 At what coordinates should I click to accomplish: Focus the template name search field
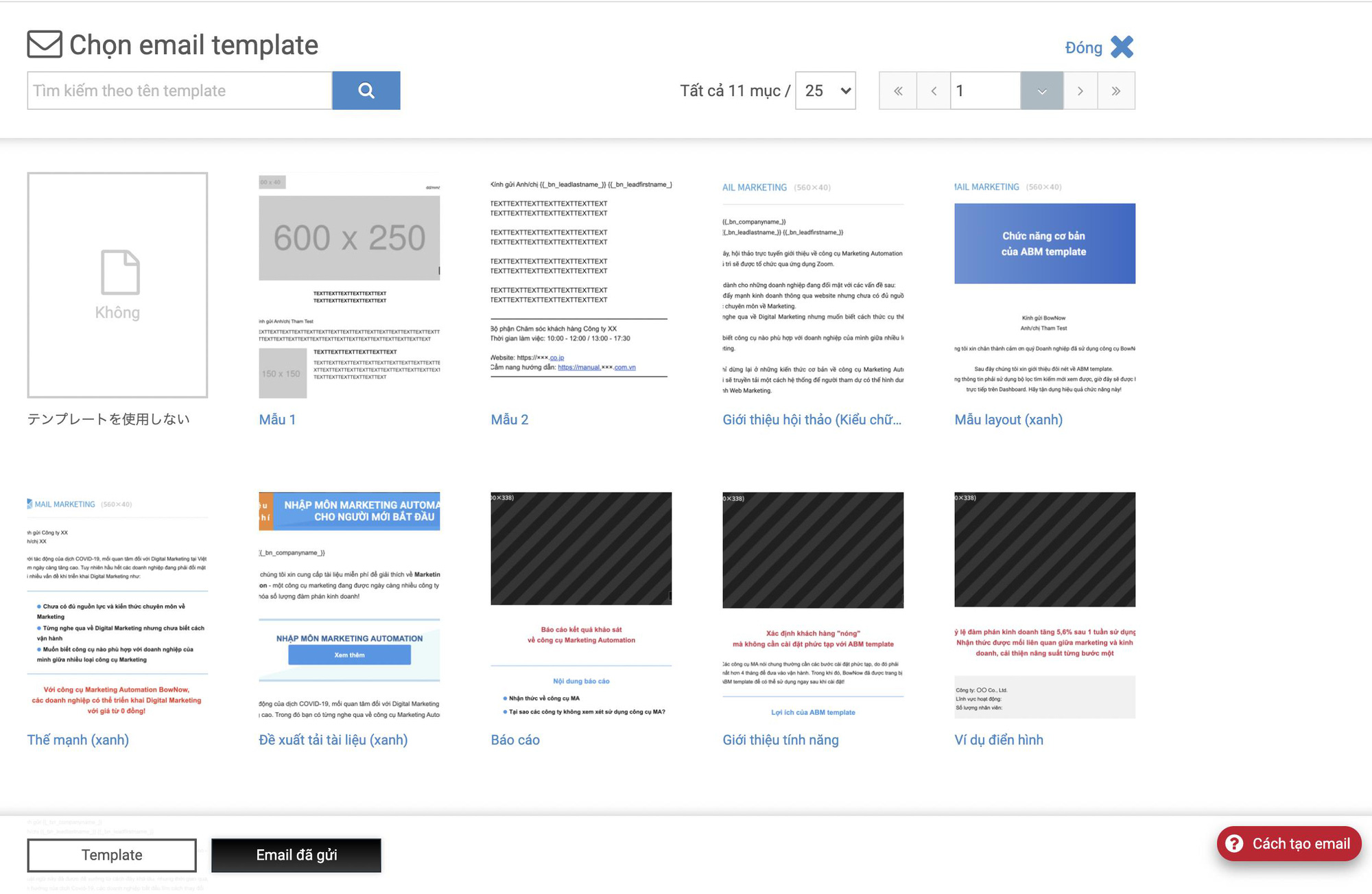[x=180, y=91]
